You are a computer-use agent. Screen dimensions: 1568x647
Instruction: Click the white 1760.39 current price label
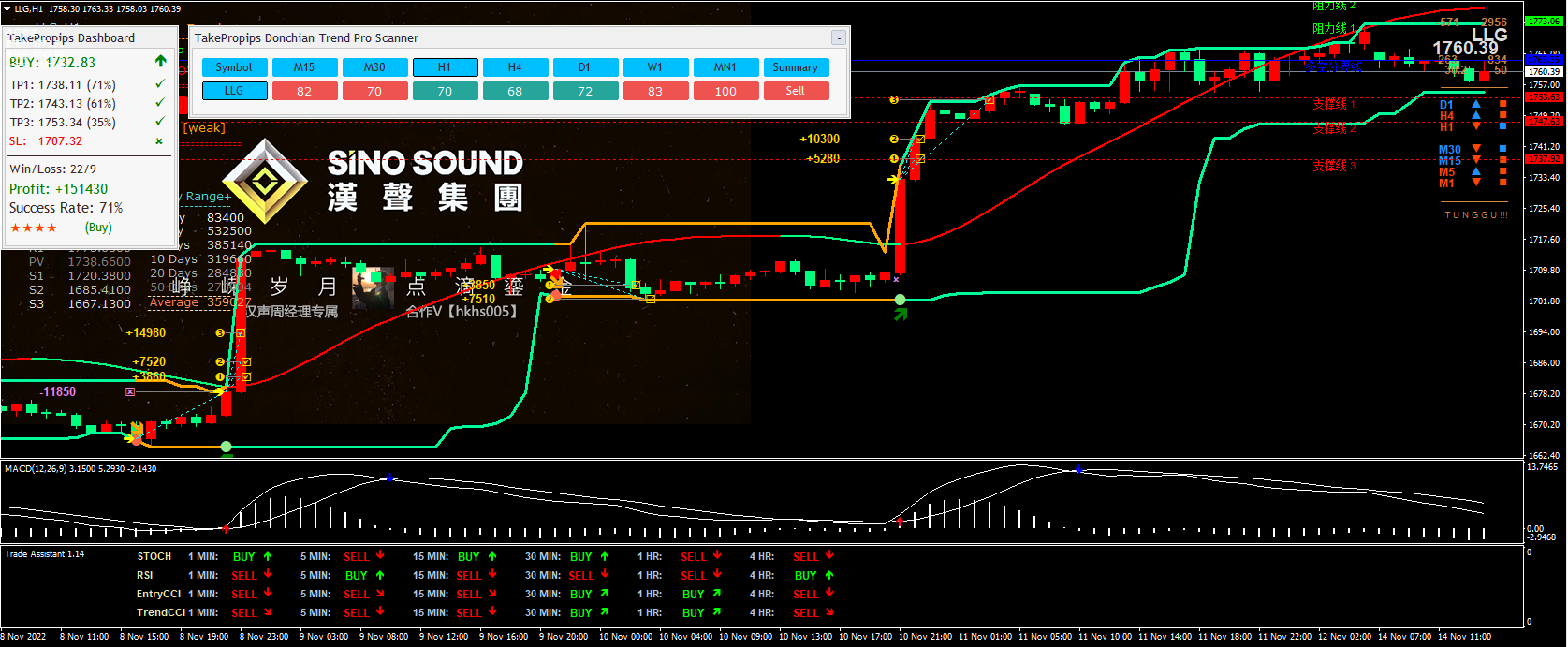pyautogui.click(x=1544, y=71)
